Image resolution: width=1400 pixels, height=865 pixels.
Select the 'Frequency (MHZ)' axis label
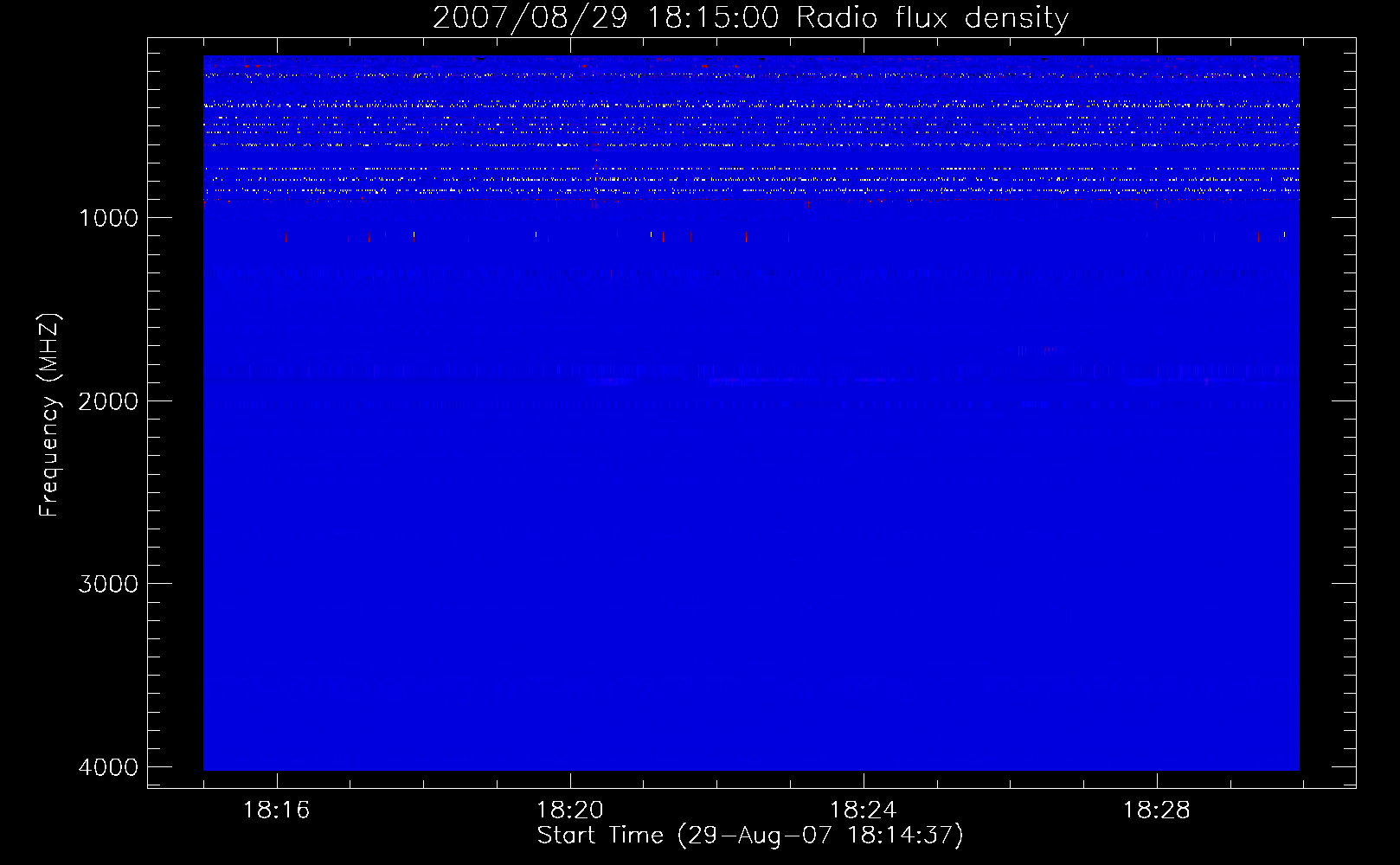[49, 414]
